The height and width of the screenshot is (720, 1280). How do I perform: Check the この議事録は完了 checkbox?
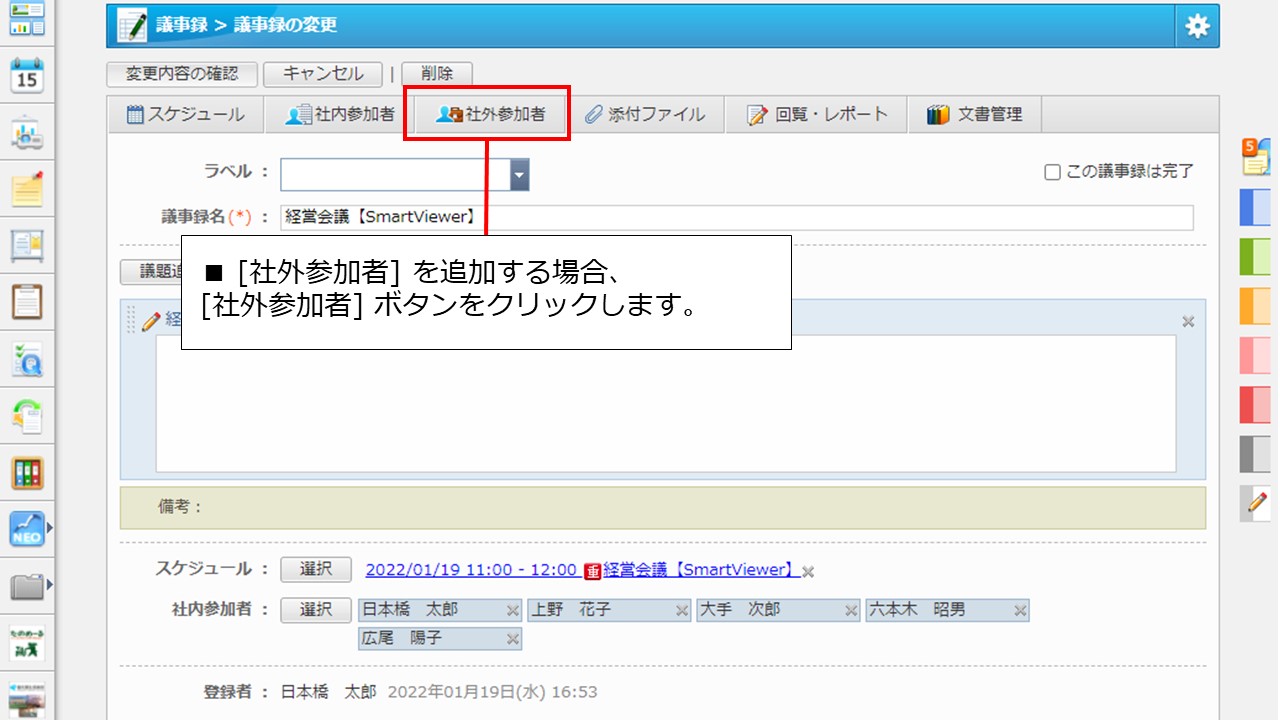point(1052,172)
